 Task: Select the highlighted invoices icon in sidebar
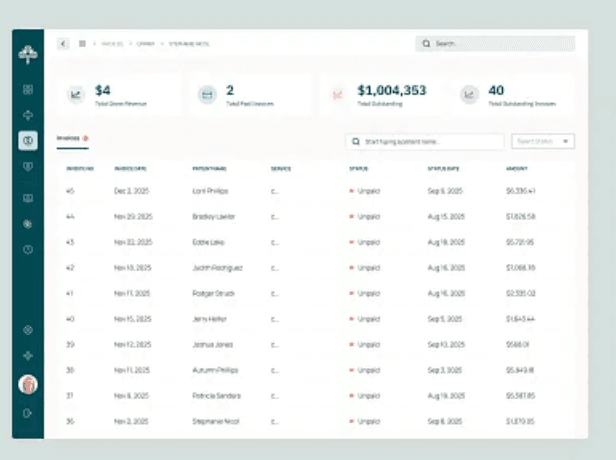coord(28,141)
